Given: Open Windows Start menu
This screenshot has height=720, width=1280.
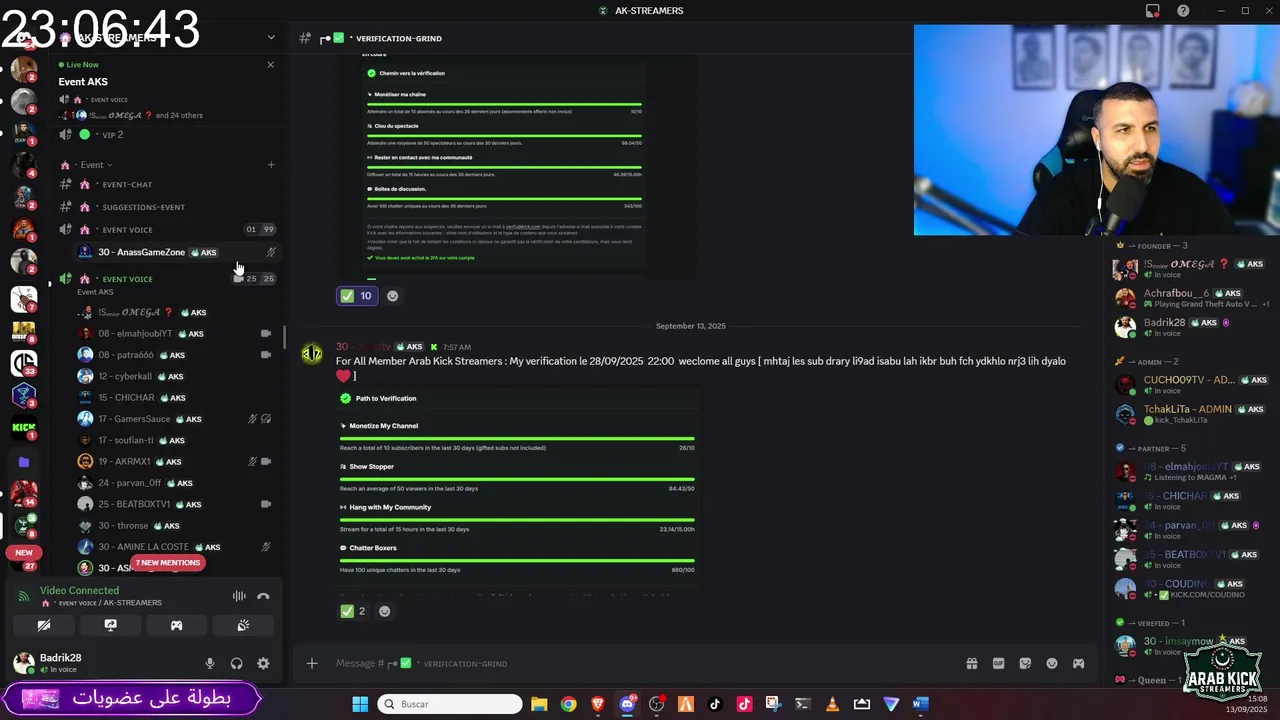Looking at the screenshot, I should (x=360, y=704).
